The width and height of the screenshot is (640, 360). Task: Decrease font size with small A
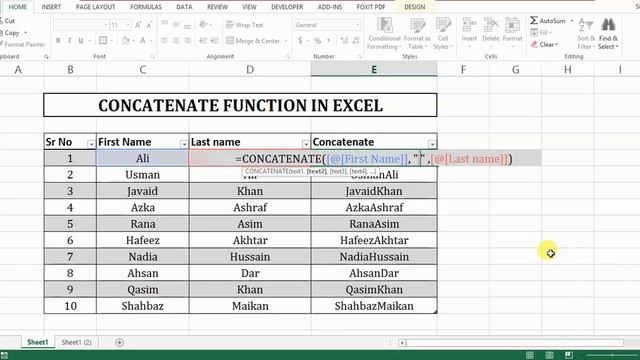click(149, 25)
